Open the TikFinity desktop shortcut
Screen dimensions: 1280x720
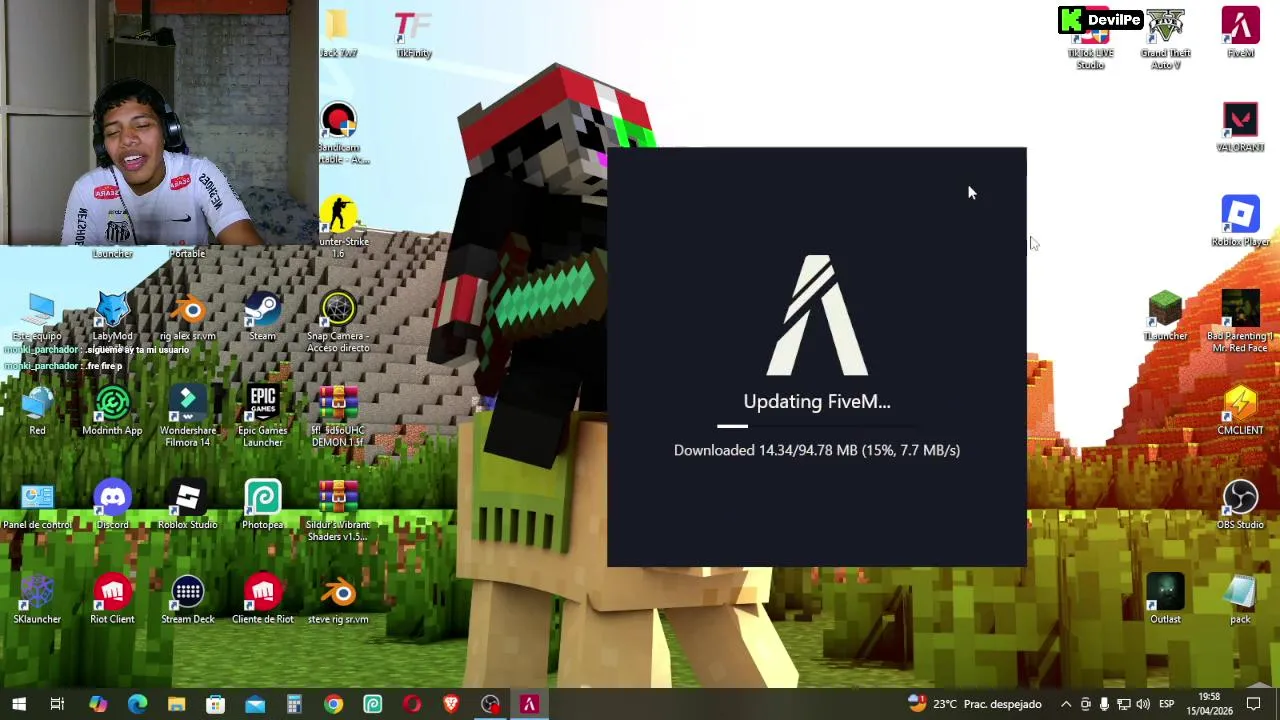pos(413,35)
